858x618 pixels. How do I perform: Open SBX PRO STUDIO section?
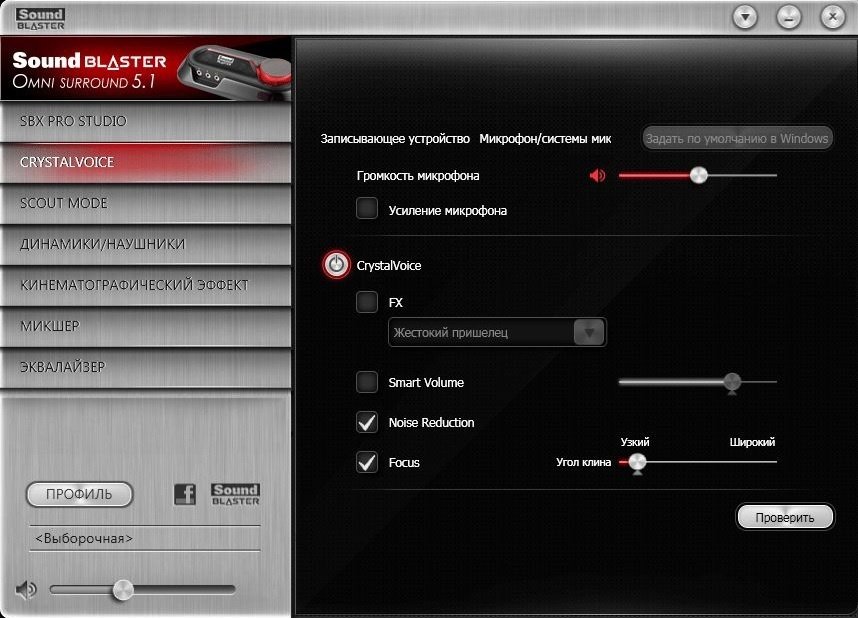coord(146,122)
